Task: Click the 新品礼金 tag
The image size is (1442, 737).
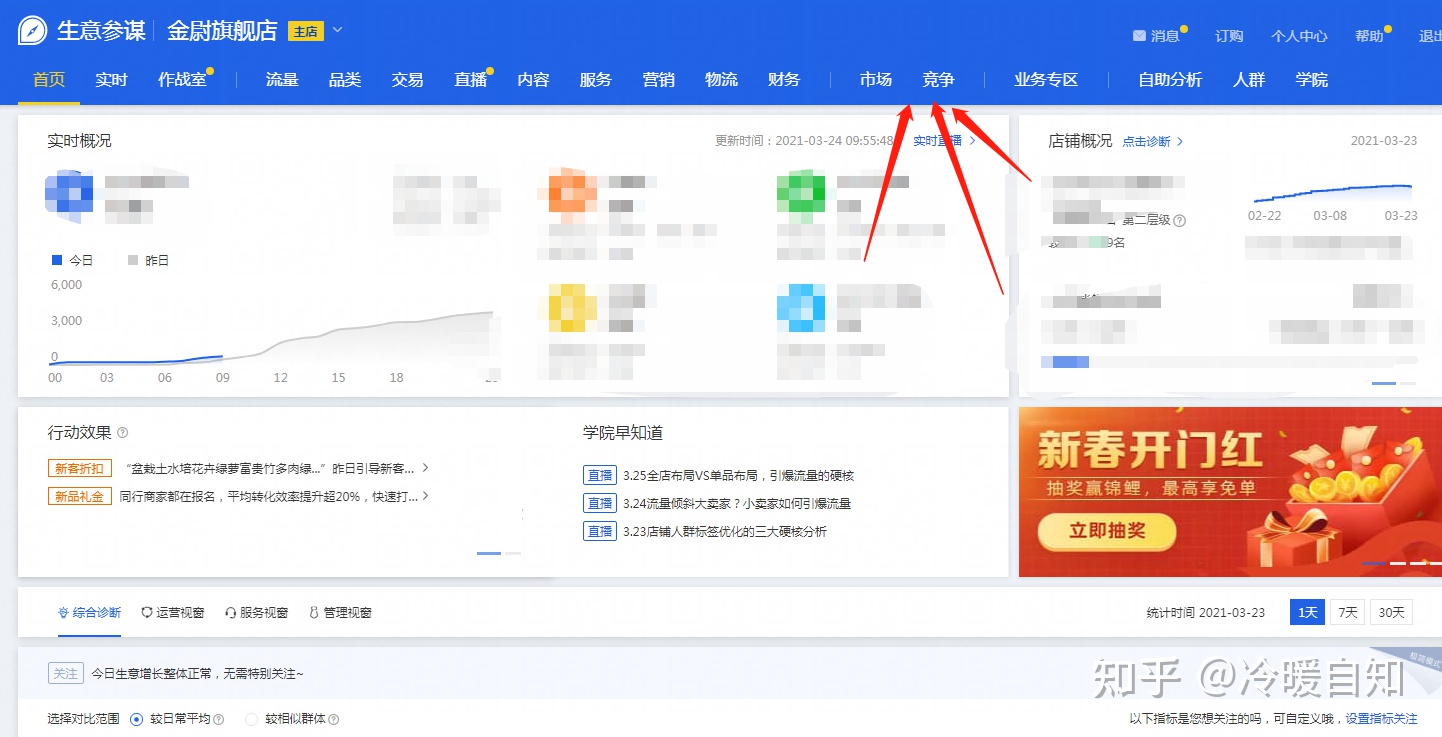Action: coord(79,496)
